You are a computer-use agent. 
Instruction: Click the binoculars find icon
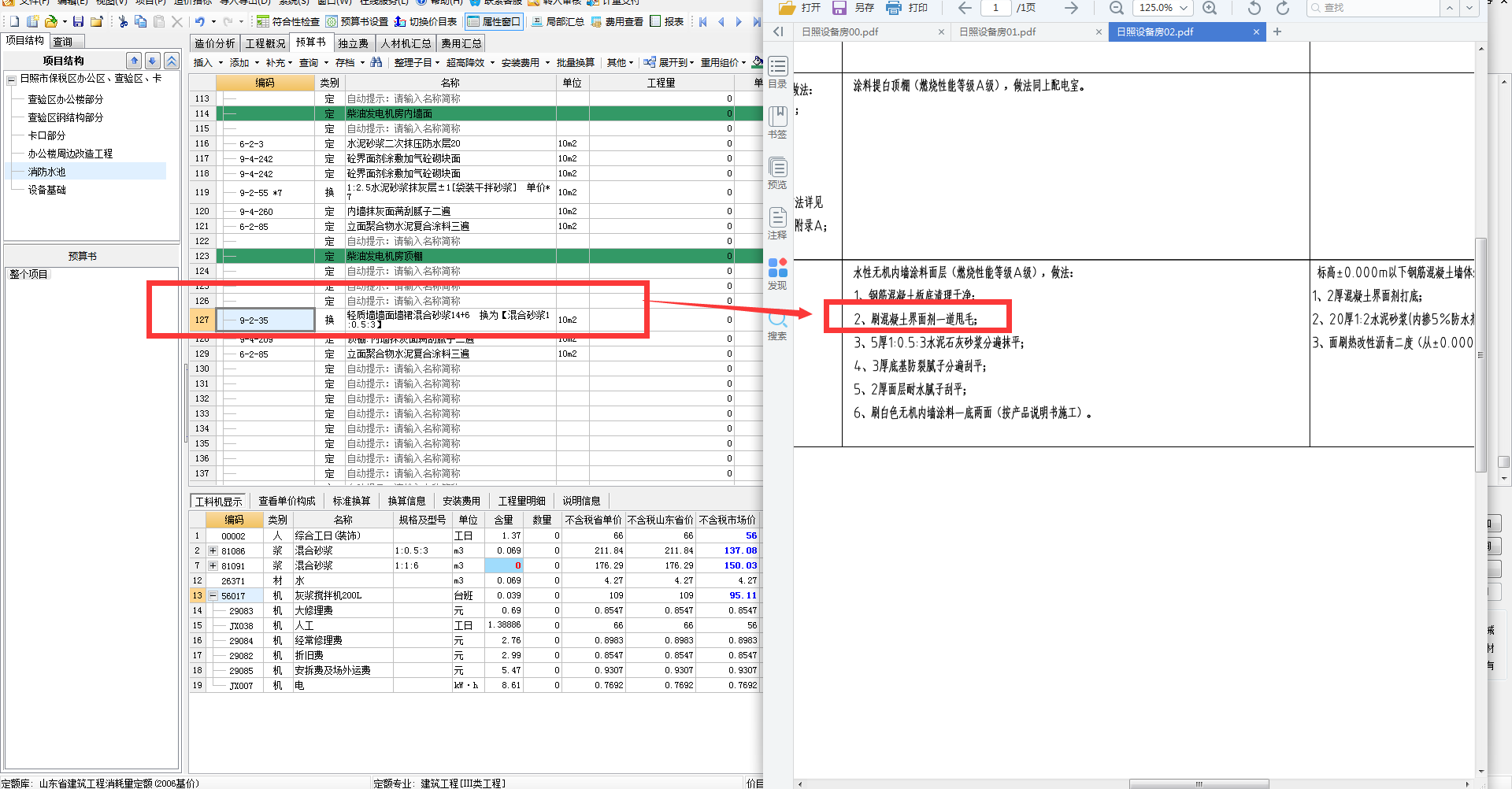click(376, 62)
